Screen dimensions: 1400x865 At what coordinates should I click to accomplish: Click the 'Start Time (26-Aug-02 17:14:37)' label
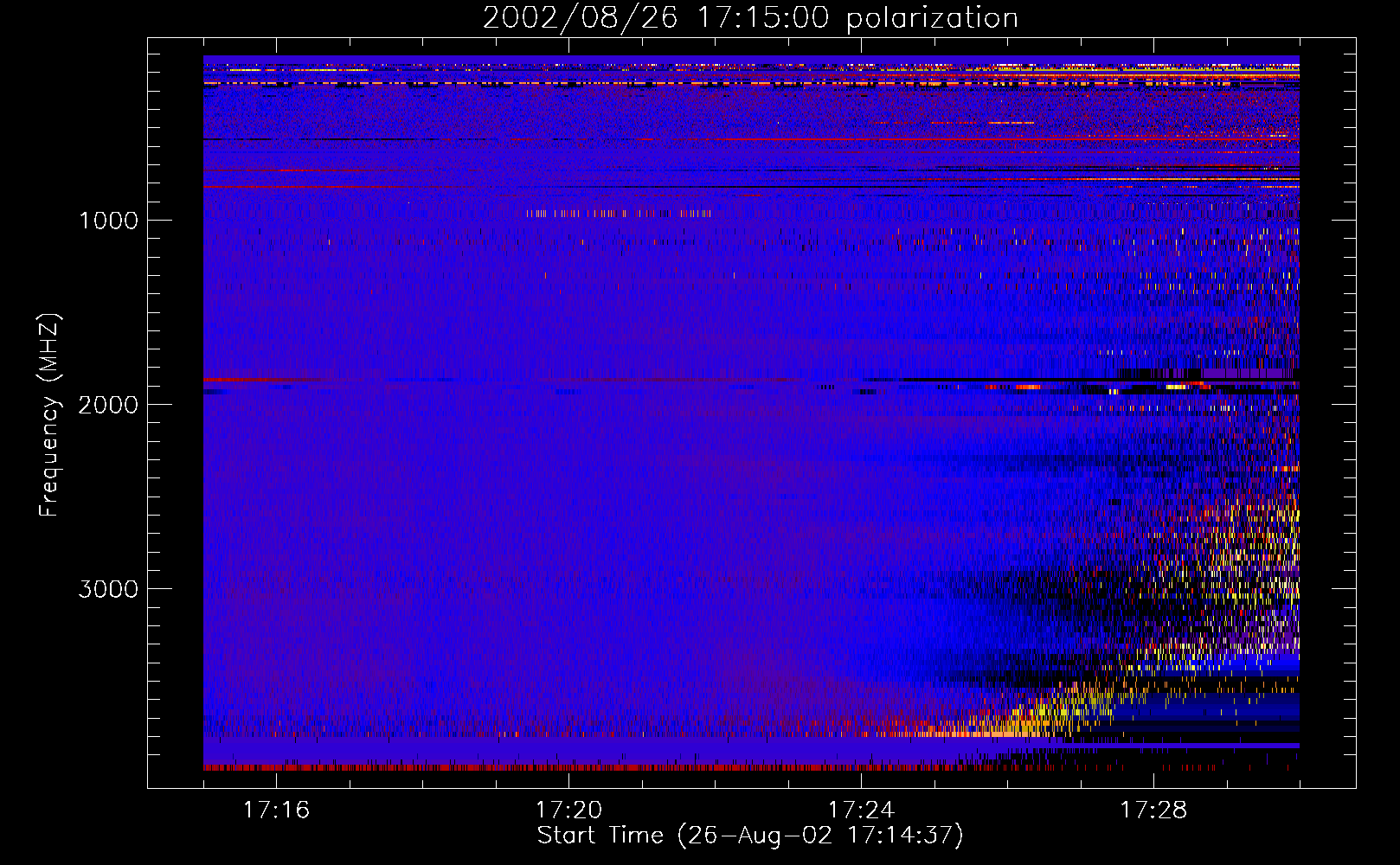[750, 836]
